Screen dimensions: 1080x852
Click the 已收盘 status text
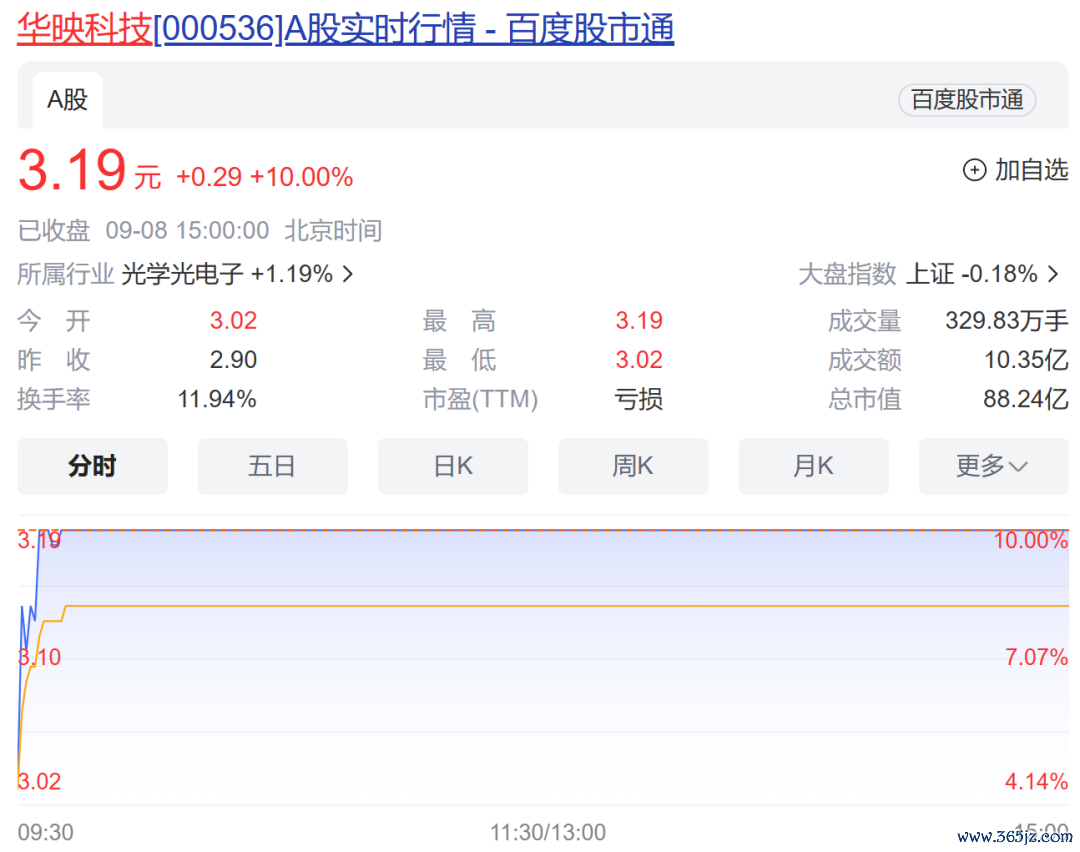[54, 231]
